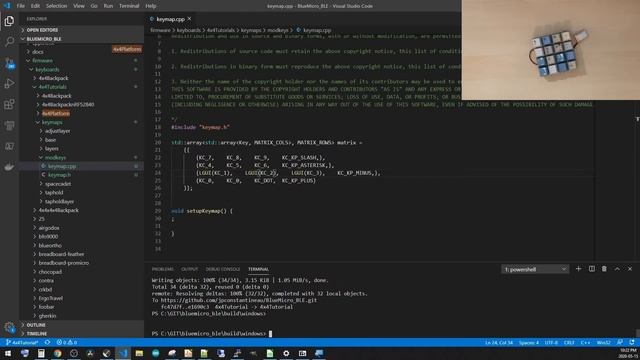This screenshot has width=640, height=360.
Task: Collapse the 4x4Tutorials folder
Action: coord(52,87)
